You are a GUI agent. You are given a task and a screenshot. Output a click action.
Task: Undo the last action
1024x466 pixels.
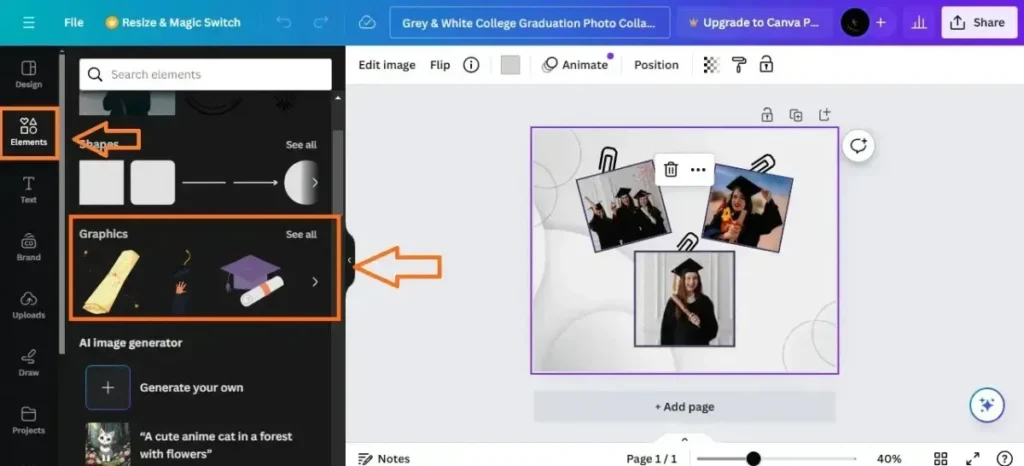click(x=283, y=23)
